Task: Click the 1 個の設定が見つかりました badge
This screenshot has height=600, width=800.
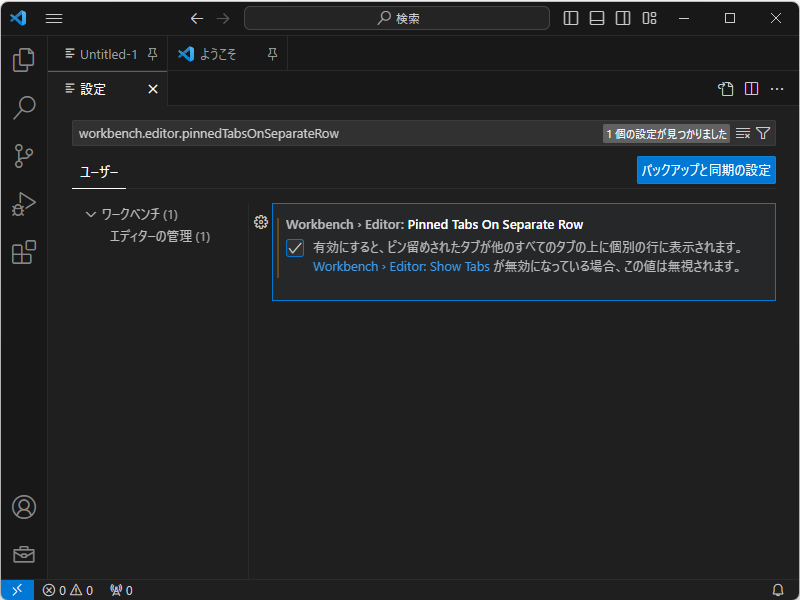Action: point(666,134)
